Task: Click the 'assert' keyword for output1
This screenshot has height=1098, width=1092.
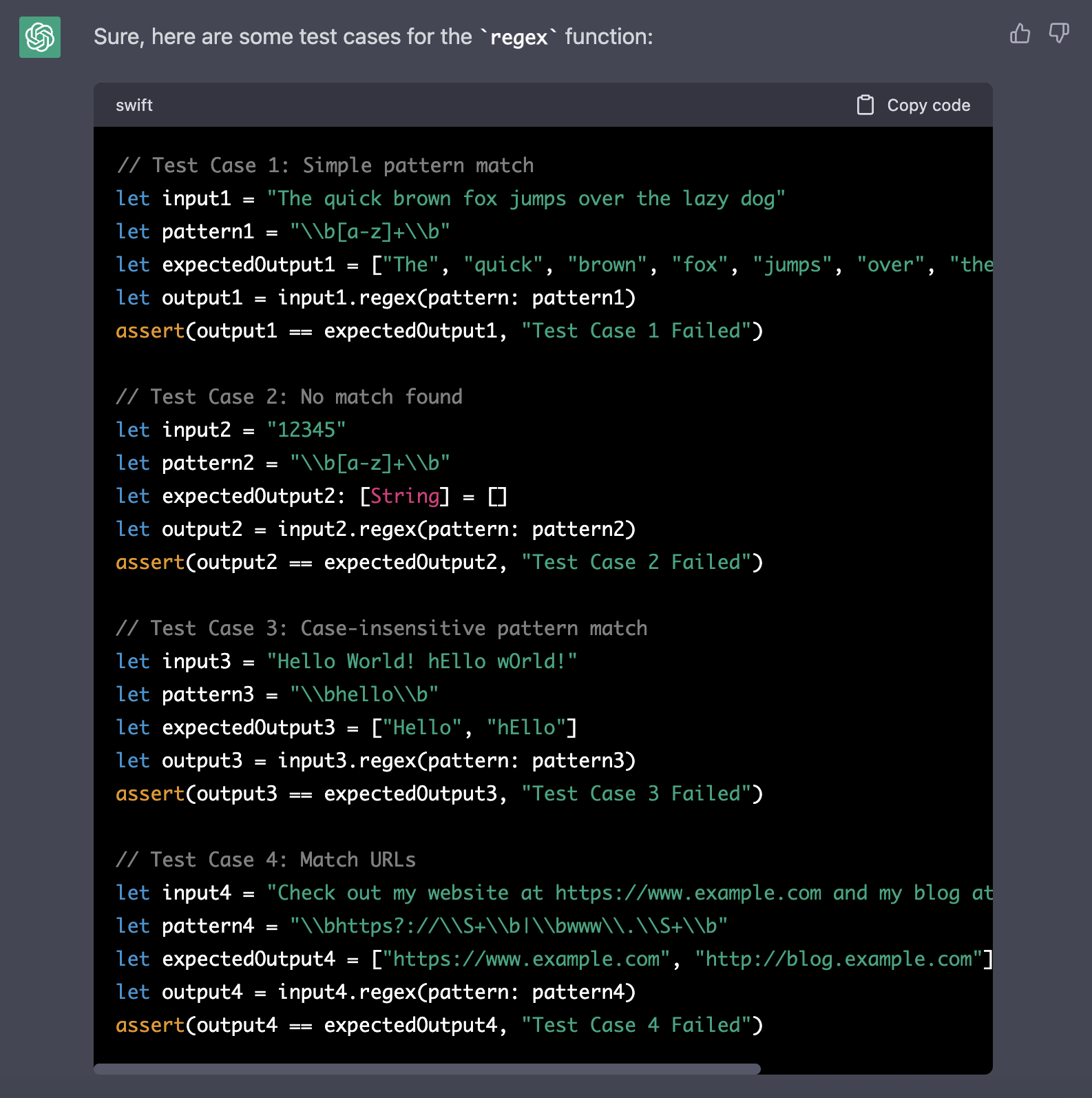Action: [150, 331]
